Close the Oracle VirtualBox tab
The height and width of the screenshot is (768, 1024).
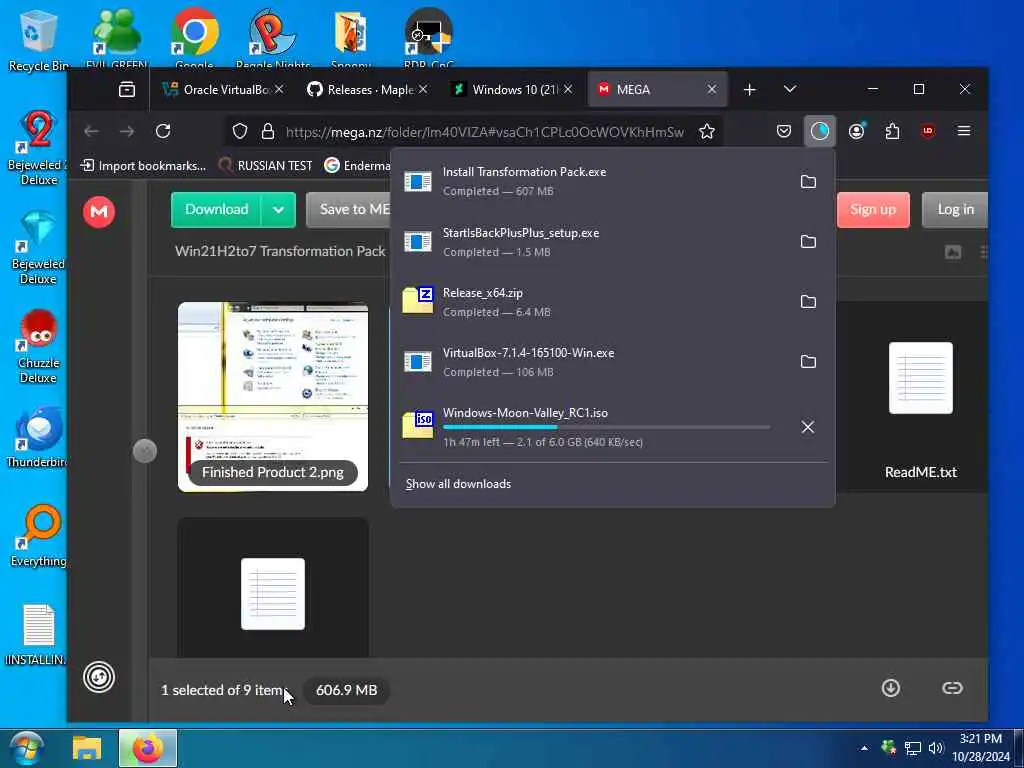click(x=279, y=89)
